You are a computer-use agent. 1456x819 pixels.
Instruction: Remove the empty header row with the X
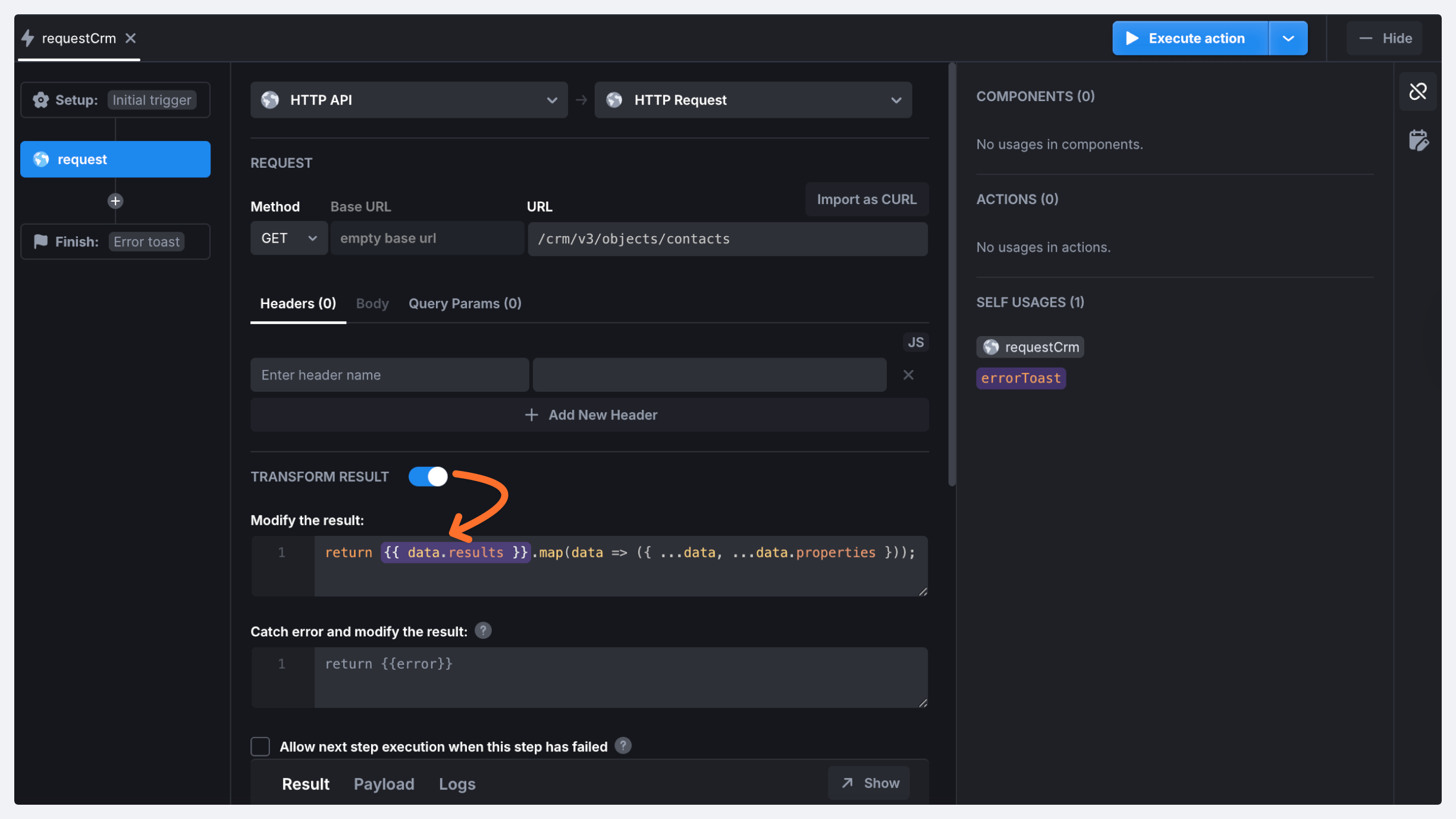tap(908, 375)
